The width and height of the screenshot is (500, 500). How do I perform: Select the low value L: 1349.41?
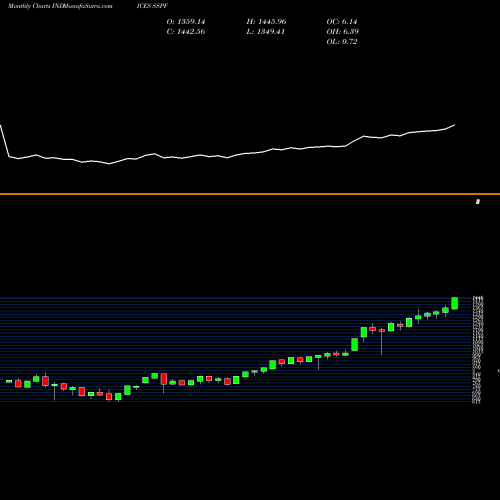coord(266,32)
